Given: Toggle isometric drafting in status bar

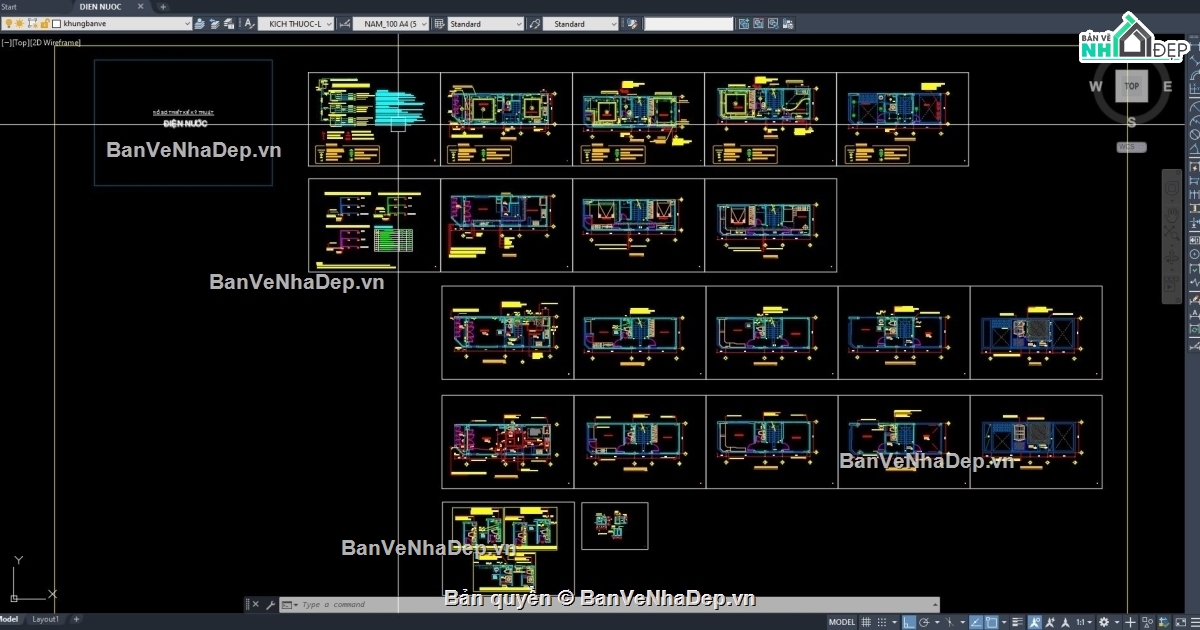Looking at the screenshot, I should point(949,622).
